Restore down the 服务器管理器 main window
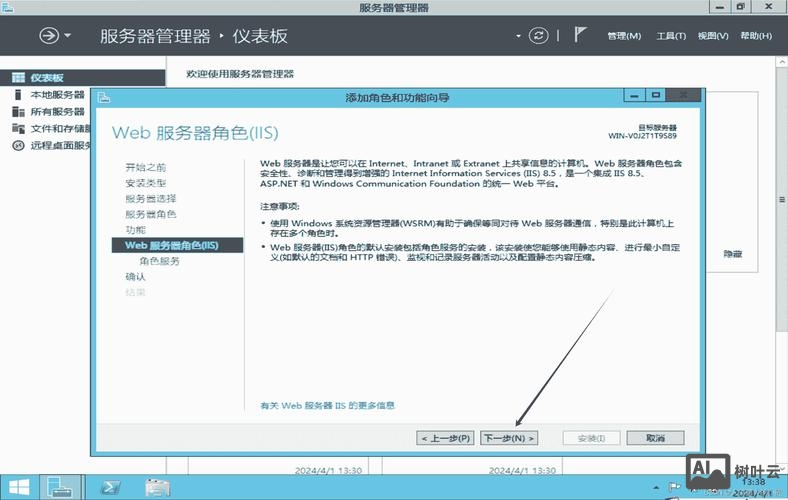 coord(740,7)
